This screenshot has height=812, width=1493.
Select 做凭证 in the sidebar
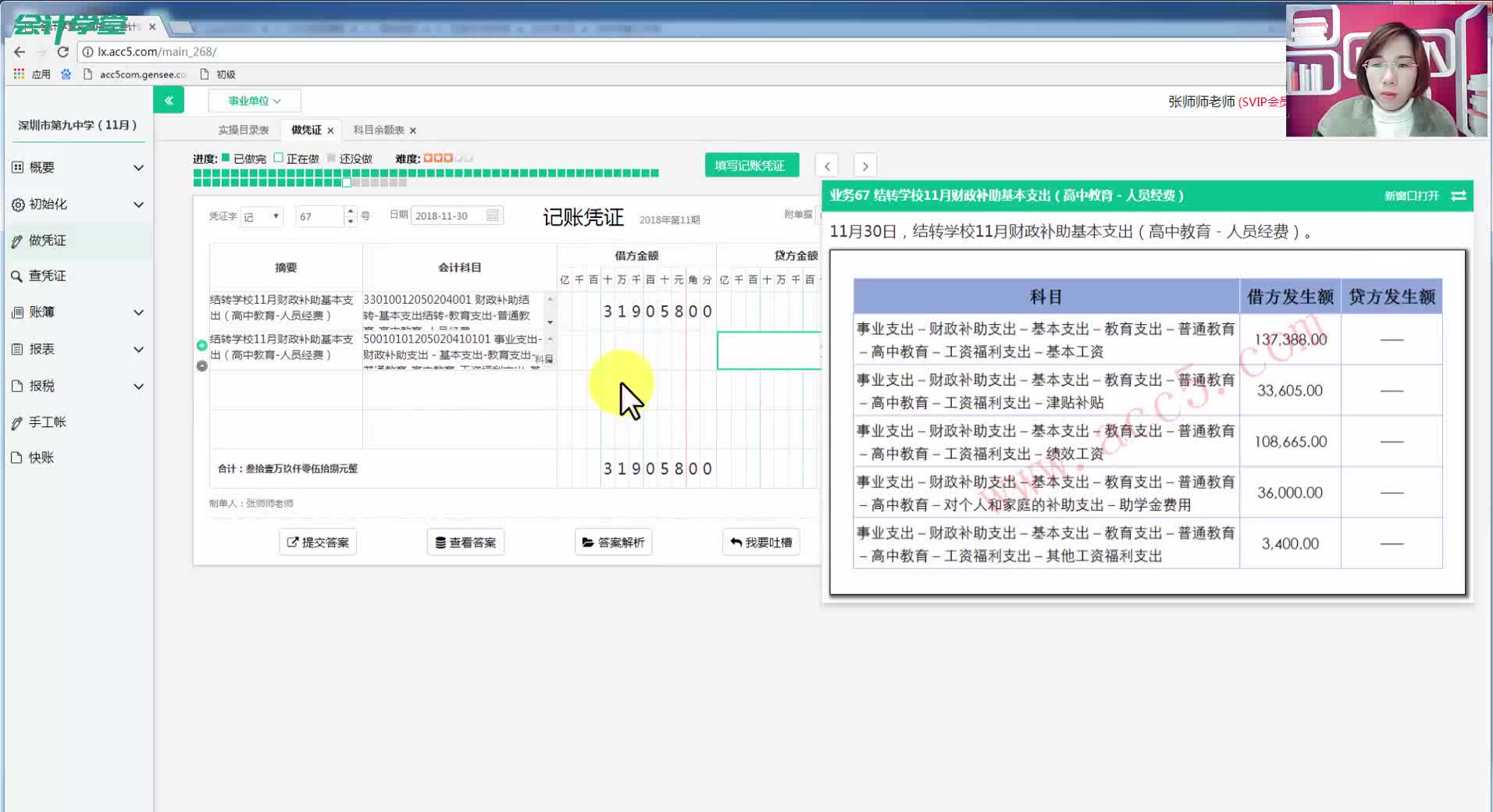(77, 240)
